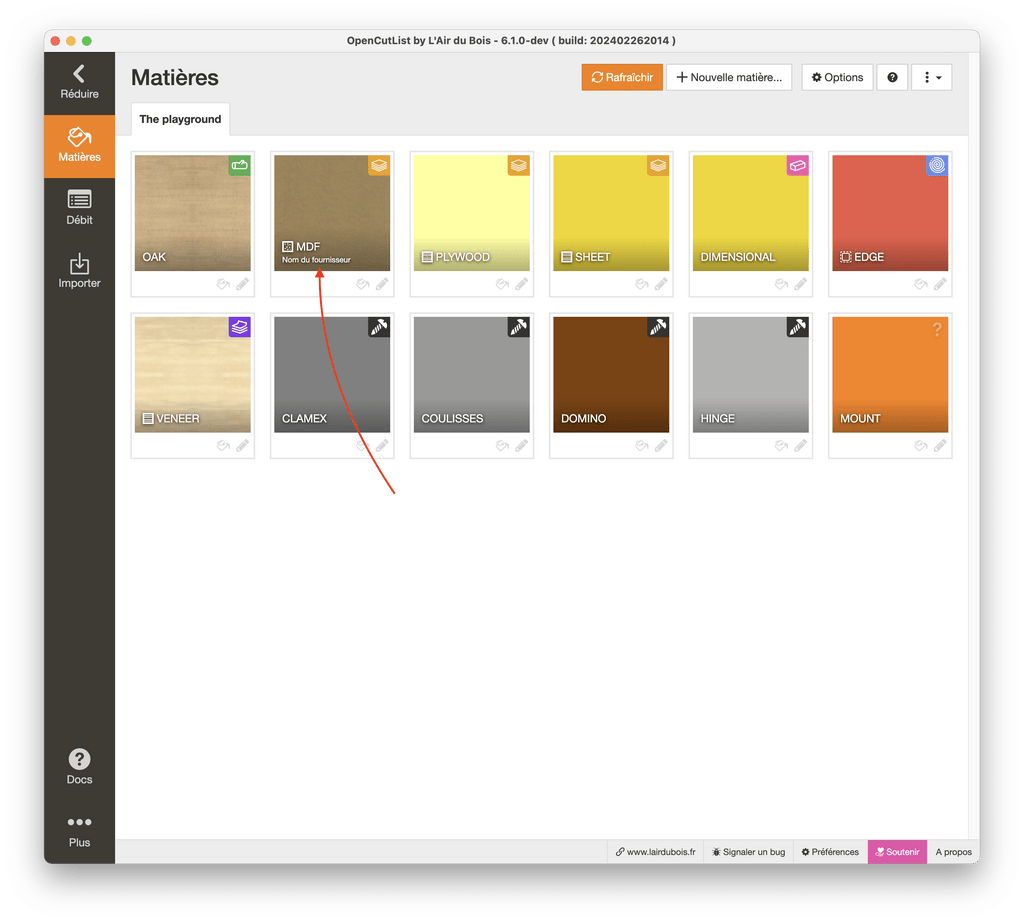Click edit pencil icon under DOMINO
This screenshot has height=922, width=1024.
(x=661, y=446)
